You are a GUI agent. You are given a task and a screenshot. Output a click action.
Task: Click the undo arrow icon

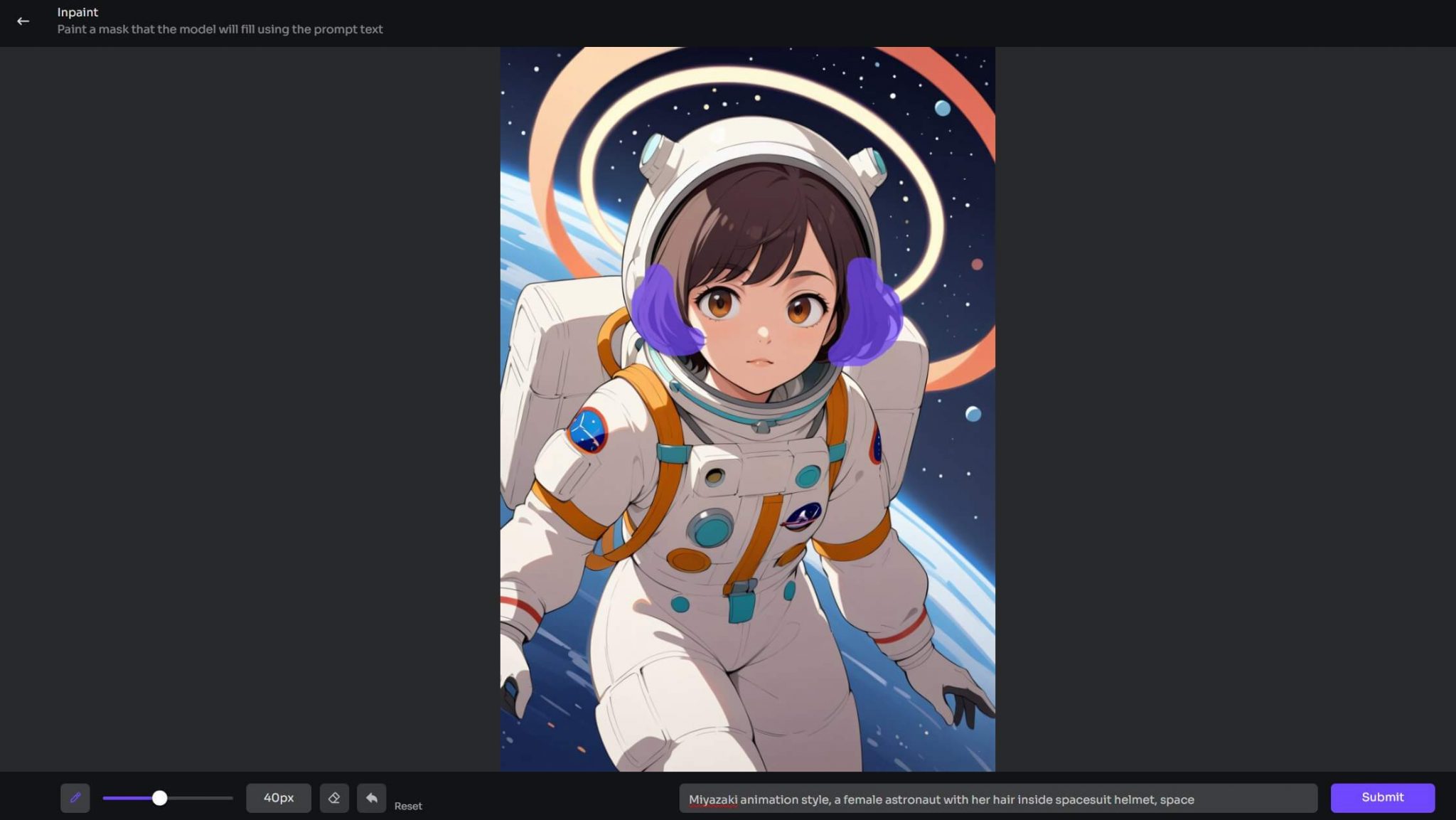372,798
